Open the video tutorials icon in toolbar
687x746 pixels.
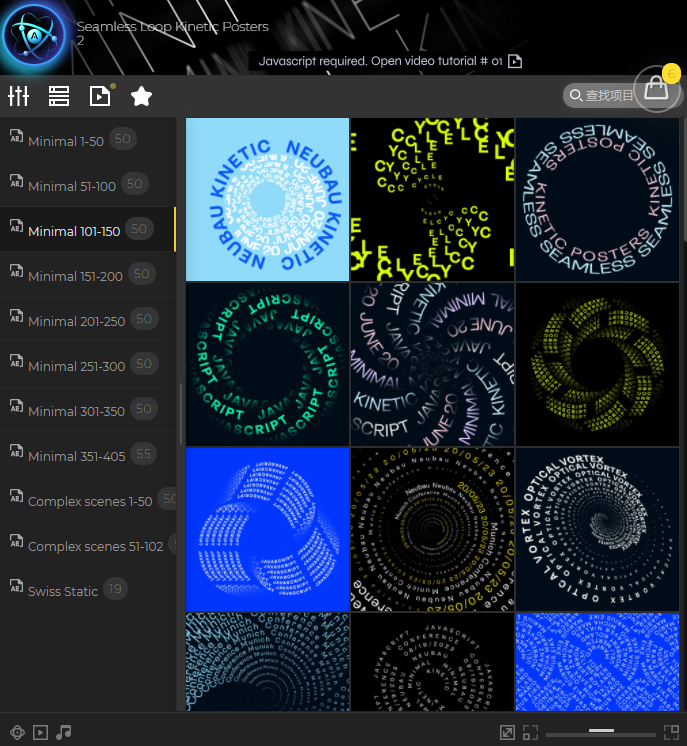point(100,96)
